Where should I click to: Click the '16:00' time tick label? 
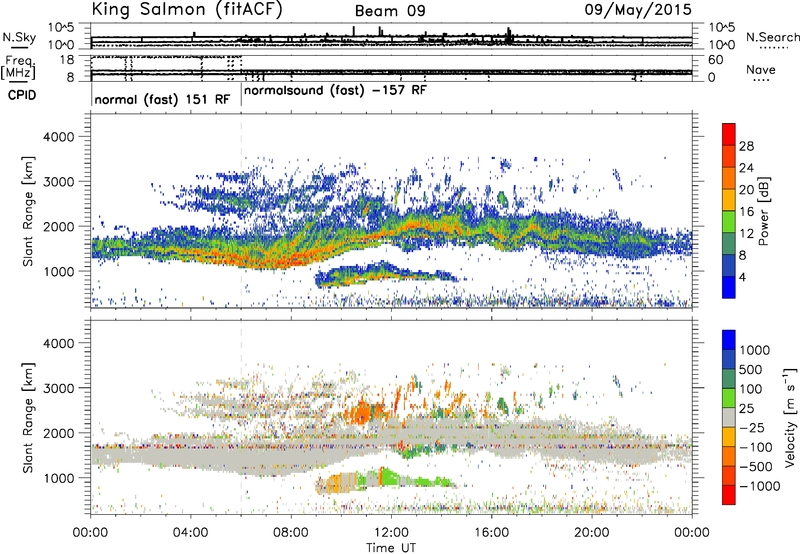(491, 533)
